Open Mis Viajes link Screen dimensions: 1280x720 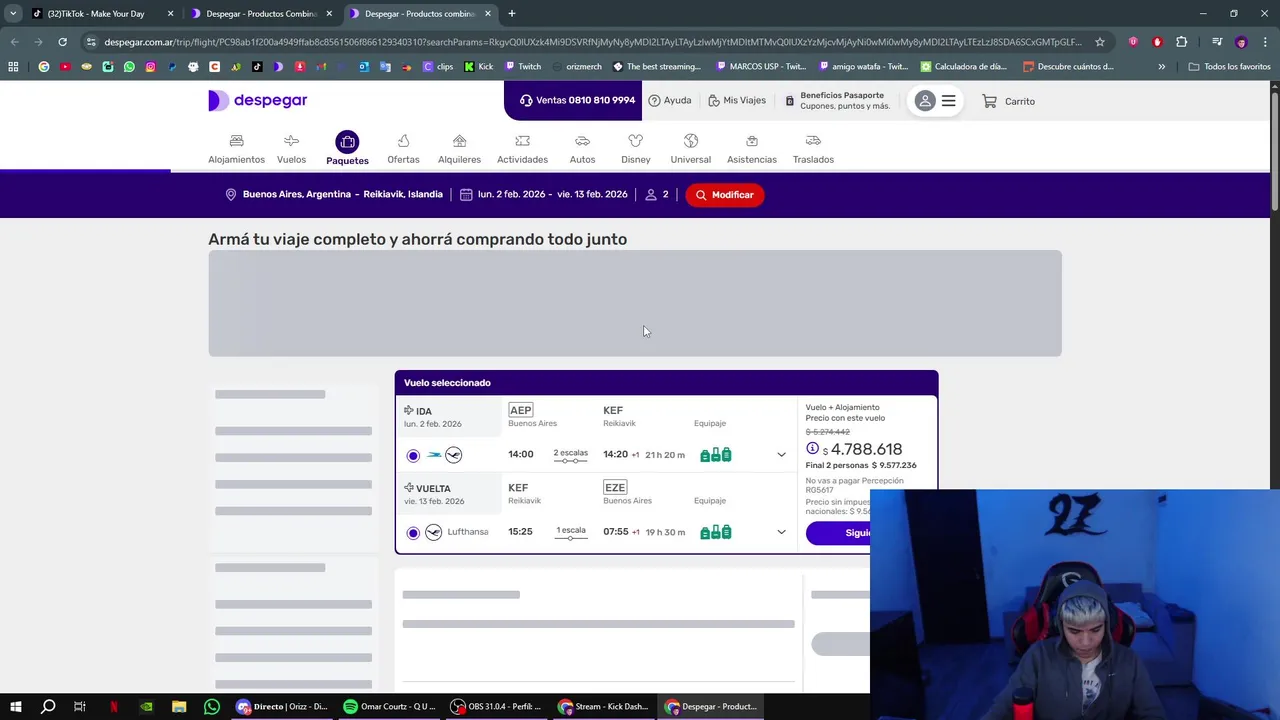pyautogui.click(x=737, y=101)
